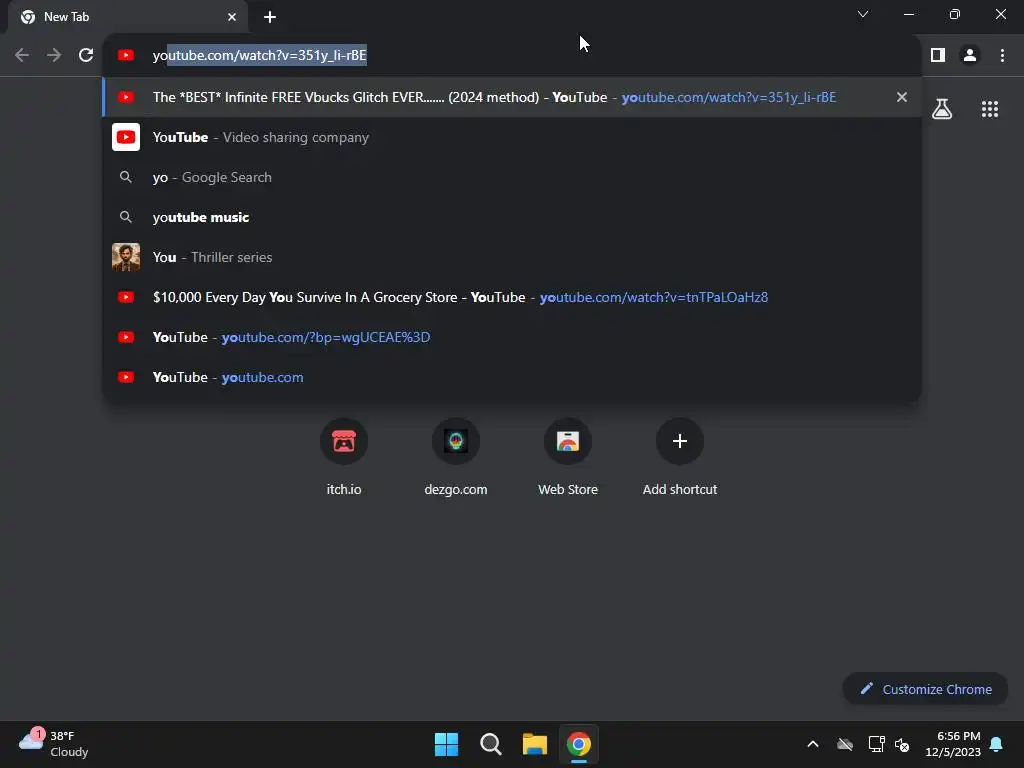The height and width of the screenshot is (768, 1024).
Task: Open the Vbucks Glitch YouTube suggestion
Action: (x=512, y=97)
